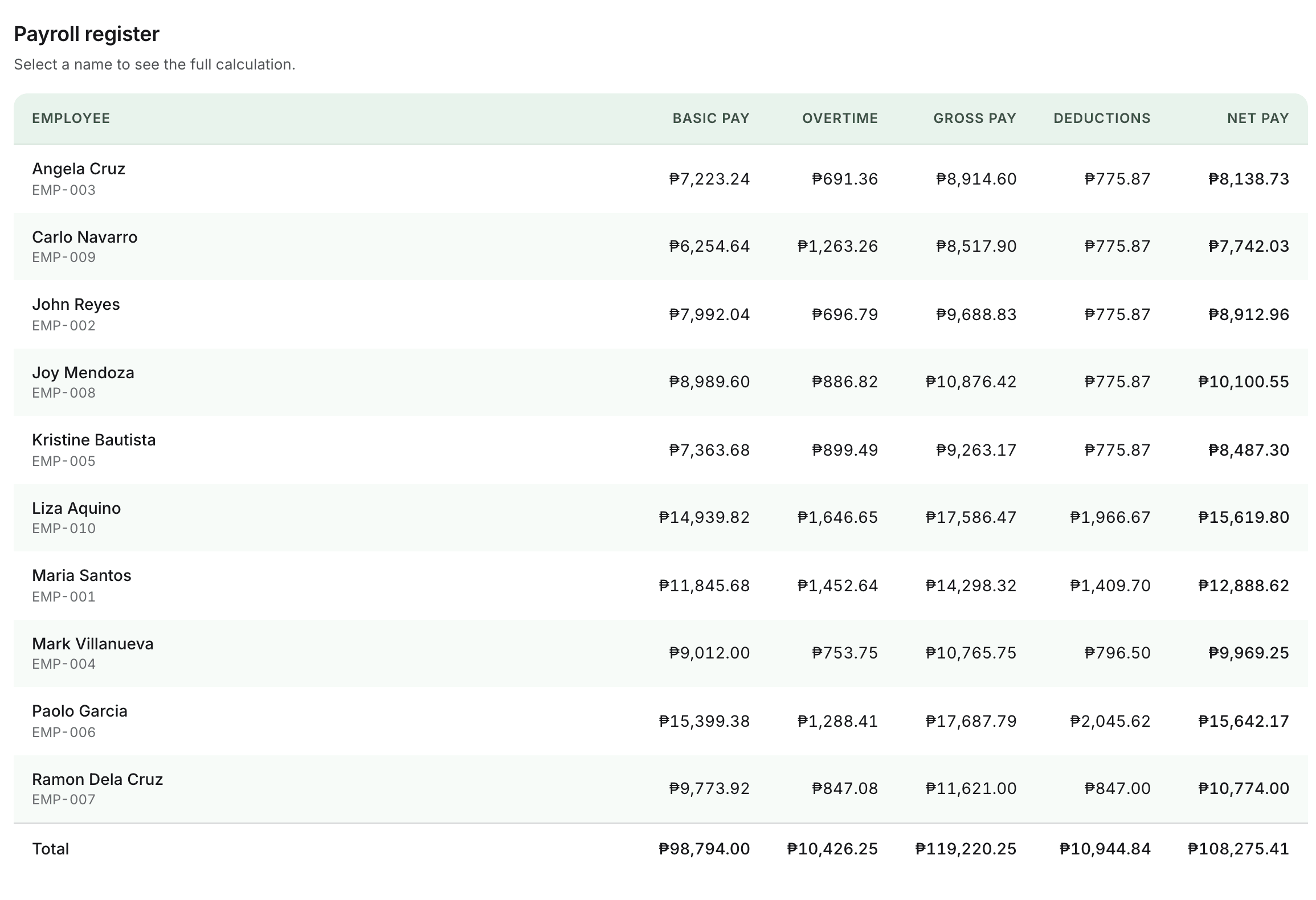1316x900 pixels.
Task: Click the total deductions ₱10,944.84
Action: pyautogui.click(x=1105, y=849)
